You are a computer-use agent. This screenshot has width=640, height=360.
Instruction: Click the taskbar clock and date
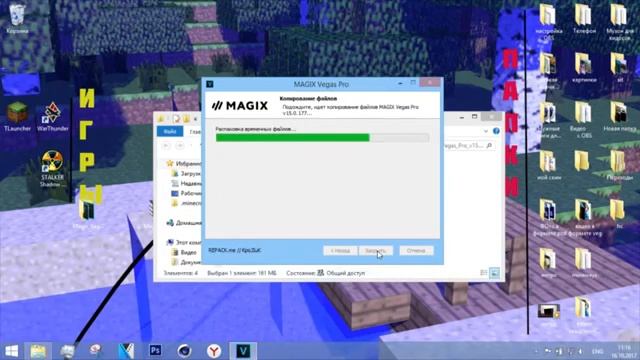point(624,351)
